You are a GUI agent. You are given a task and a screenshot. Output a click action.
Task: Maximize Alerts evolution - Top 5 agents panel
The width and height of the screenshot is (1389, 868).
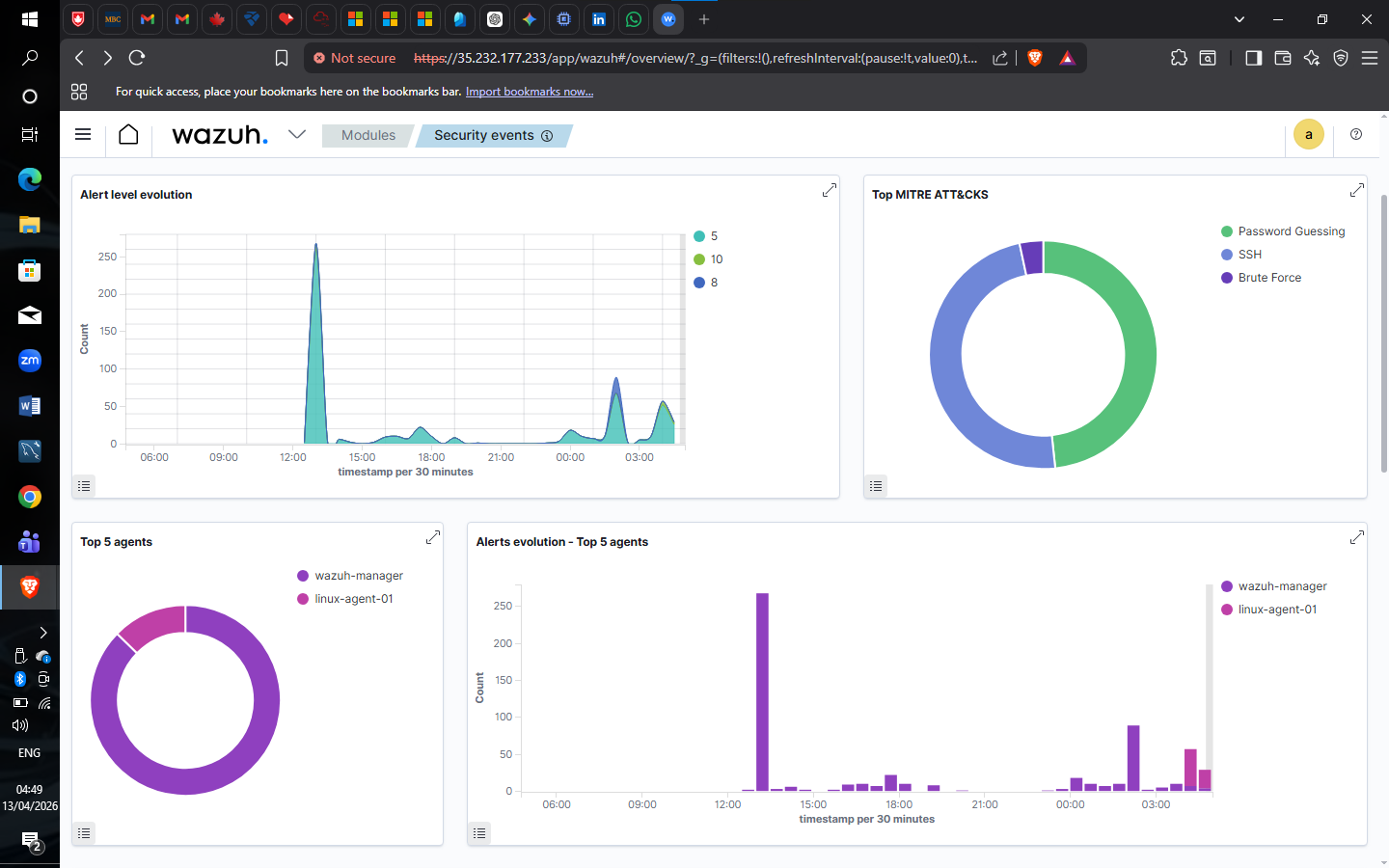point(1356,537)
